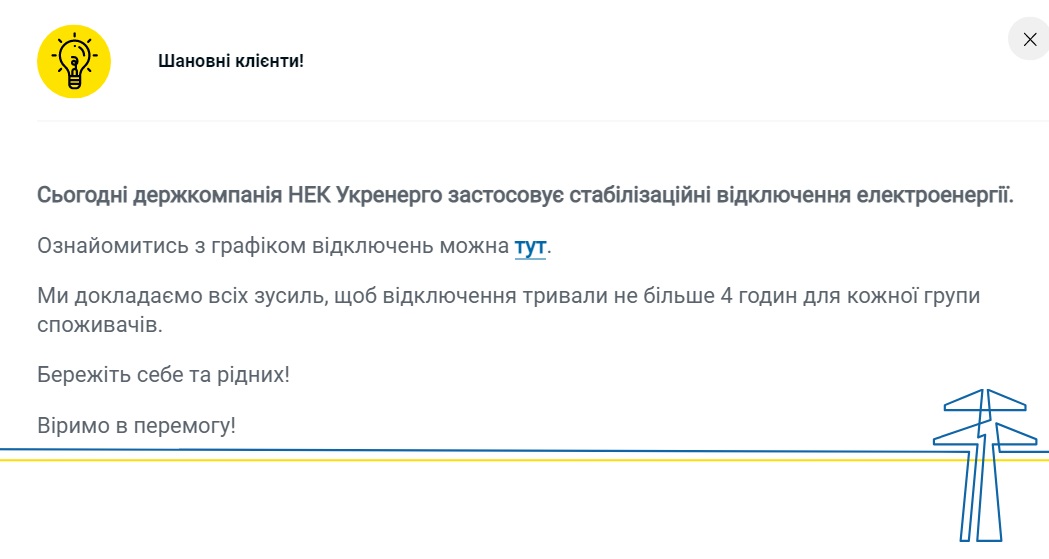Screen dimensions: 1049x559
Task: Click the yellow lightbulb icon
Action: [x=74, y=62]
